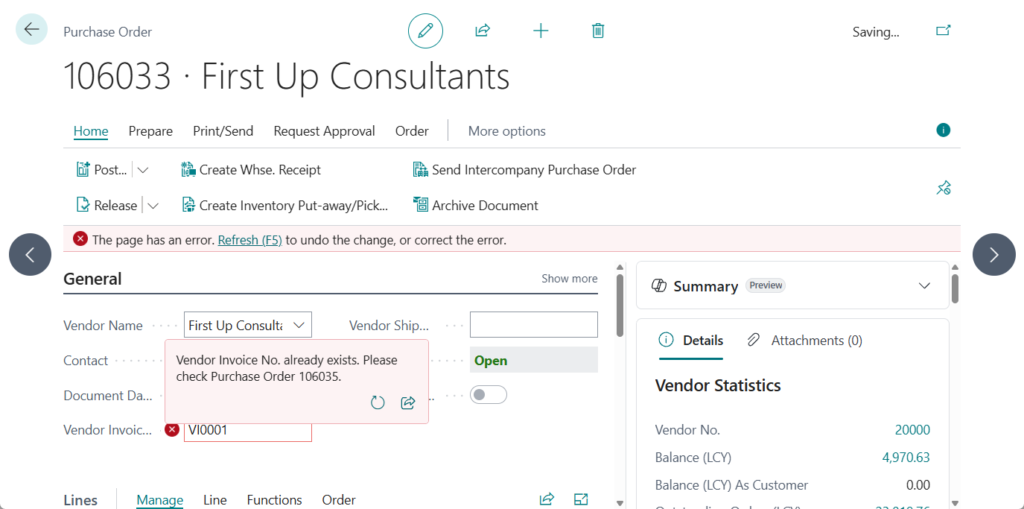The height and width of the screenshot is (509, 1024).
Task: Go to next record arrow
Action: coord(993,255)
